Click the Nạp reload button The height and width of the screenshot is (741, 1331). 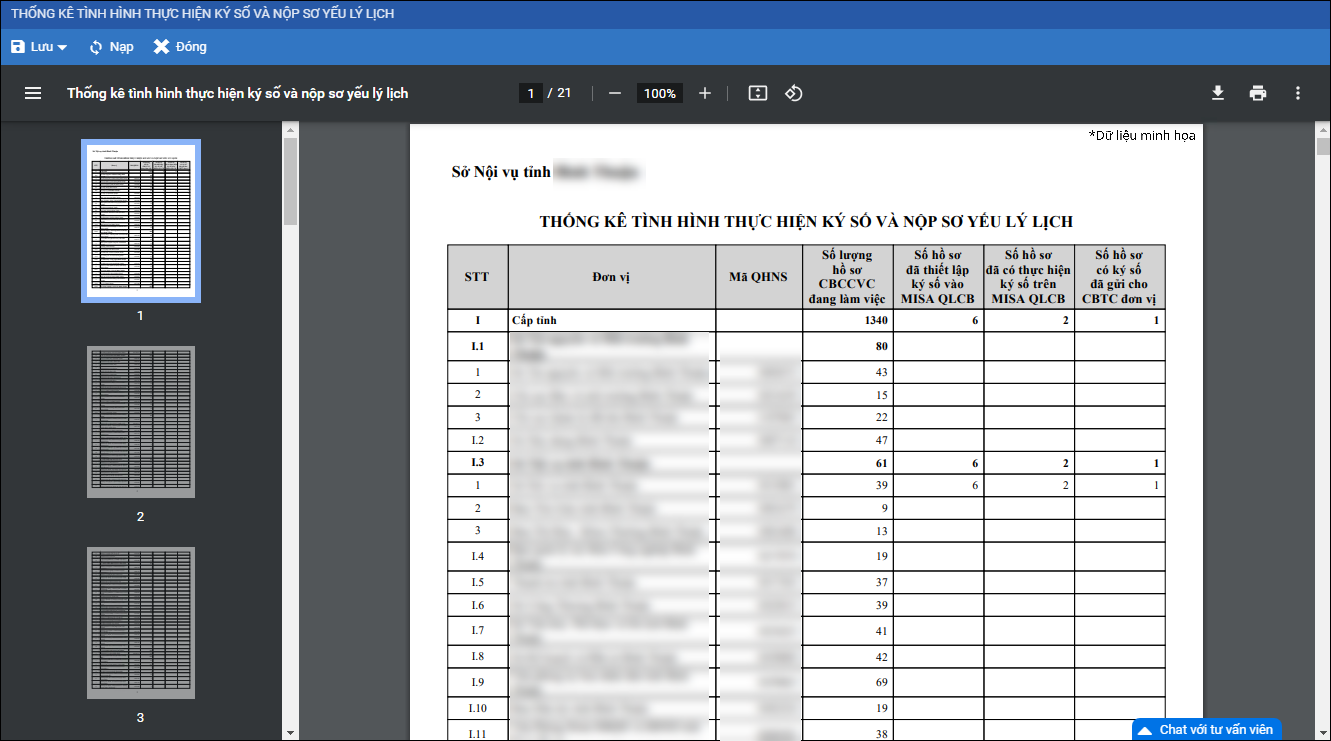coord(111,47)
